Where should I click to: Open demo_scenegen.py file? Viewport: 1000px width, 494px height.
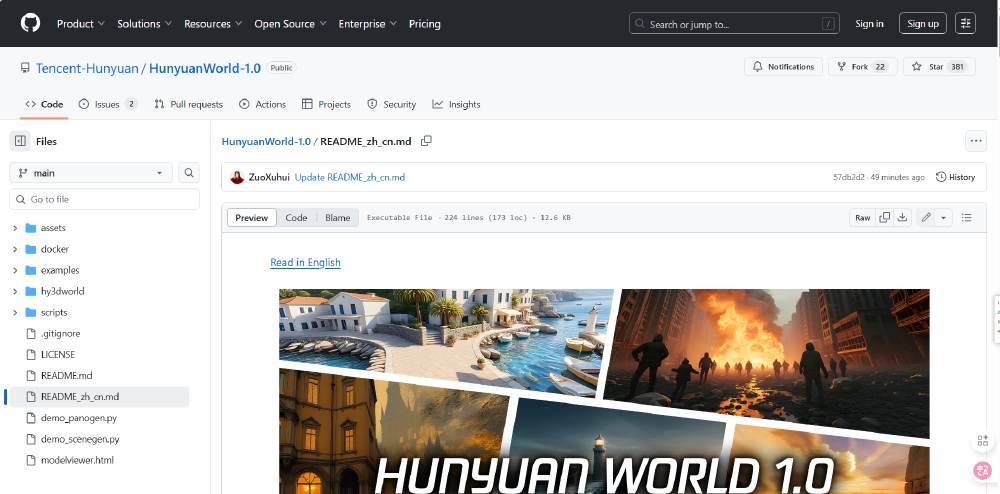pyautogui.click(x=80, y=439)
